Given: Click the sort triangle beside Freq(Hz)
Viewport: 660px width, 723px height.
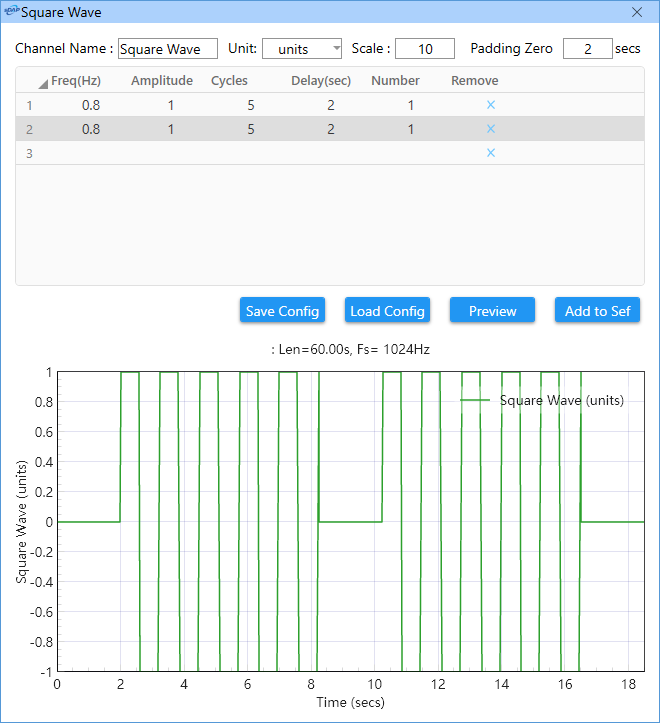Looking at the screenshot, I should tap(43, 84).
